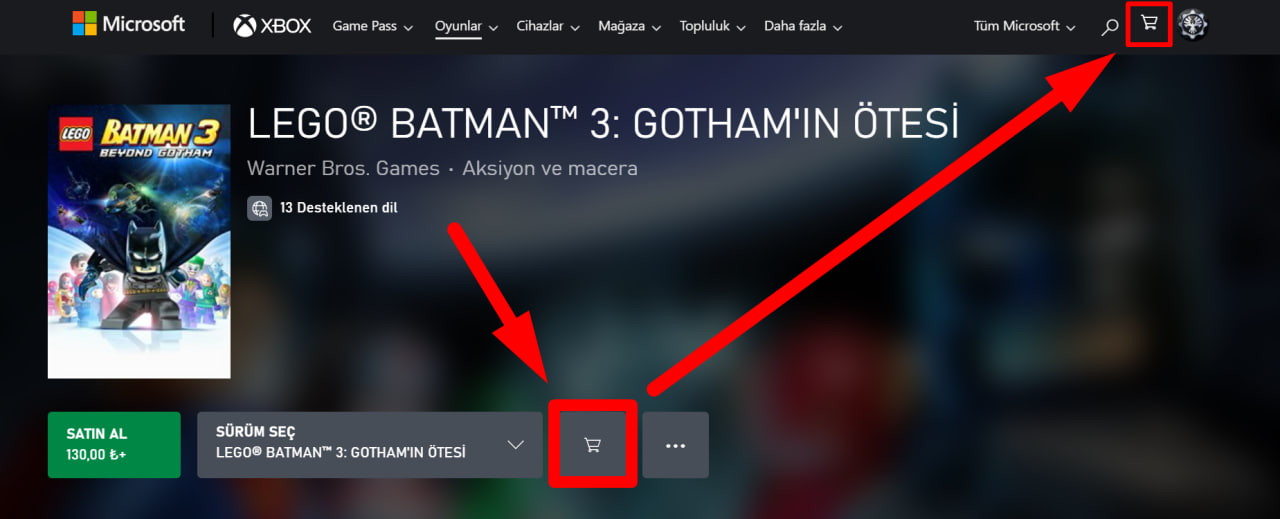This screenshot has width=1280, height=519.
Task: Click the LEGO Batman 3 cover art
Action: (x=139, y=240)
